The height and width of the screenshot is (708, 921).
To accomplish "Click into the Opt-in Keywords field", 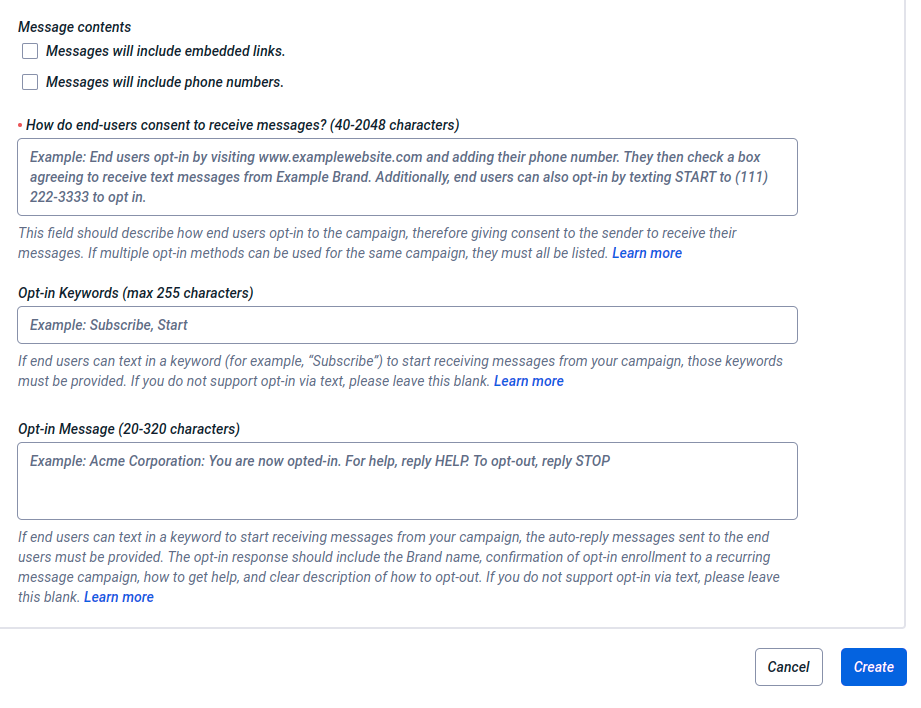I will 407,325.
